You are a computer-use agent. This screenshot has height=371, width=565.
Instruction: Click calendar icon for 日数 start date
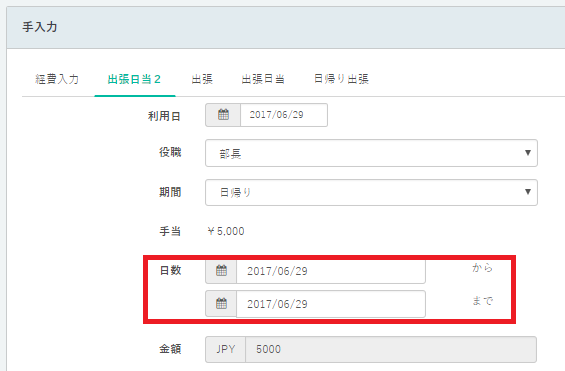(x=221, y=271)
